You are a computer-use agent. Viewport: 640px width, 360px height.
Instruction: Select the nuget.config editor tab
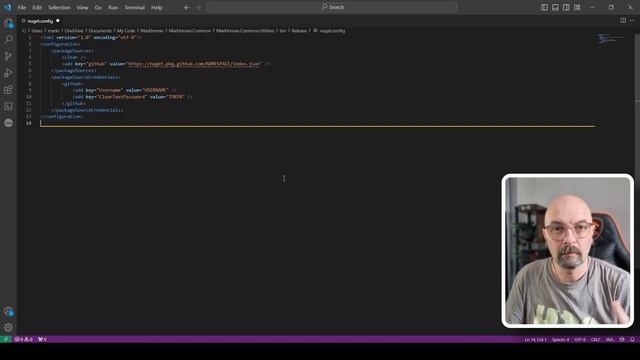[40, 21]
